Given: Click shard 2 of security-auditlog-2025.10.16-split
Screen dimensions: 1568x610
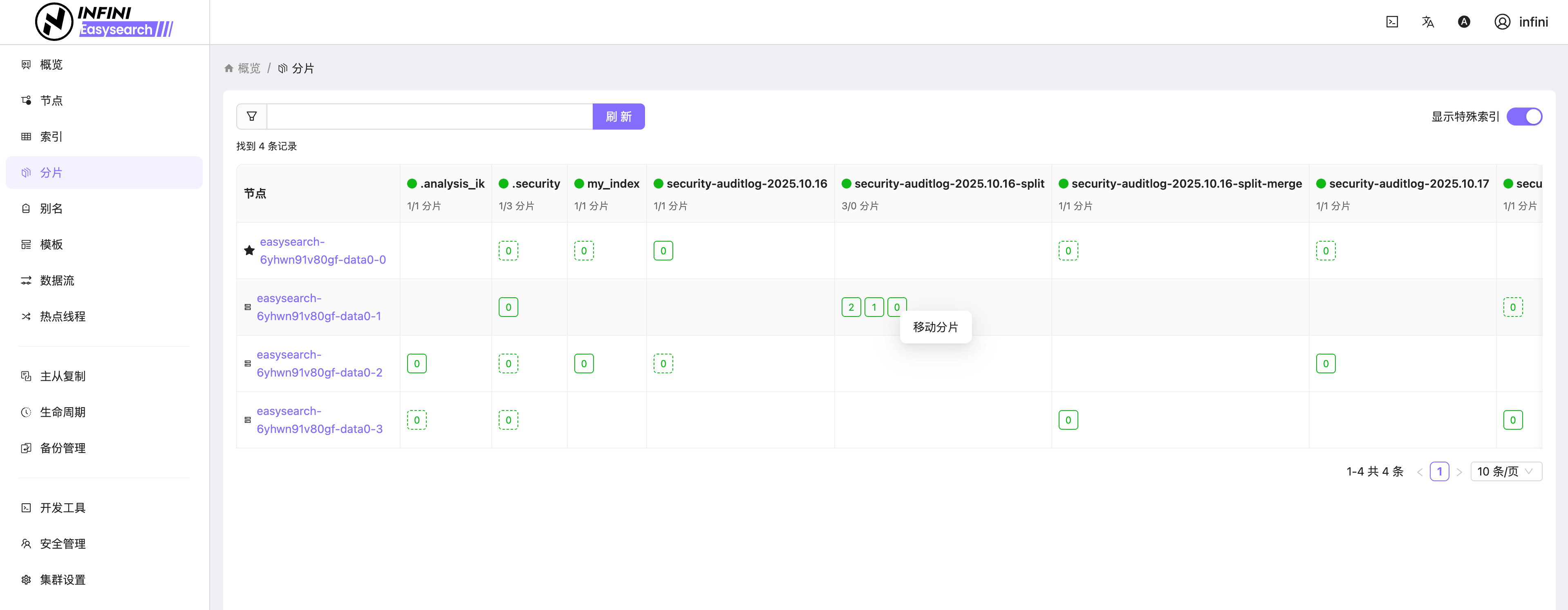Looking at the screenshot, I should point(851,307).
